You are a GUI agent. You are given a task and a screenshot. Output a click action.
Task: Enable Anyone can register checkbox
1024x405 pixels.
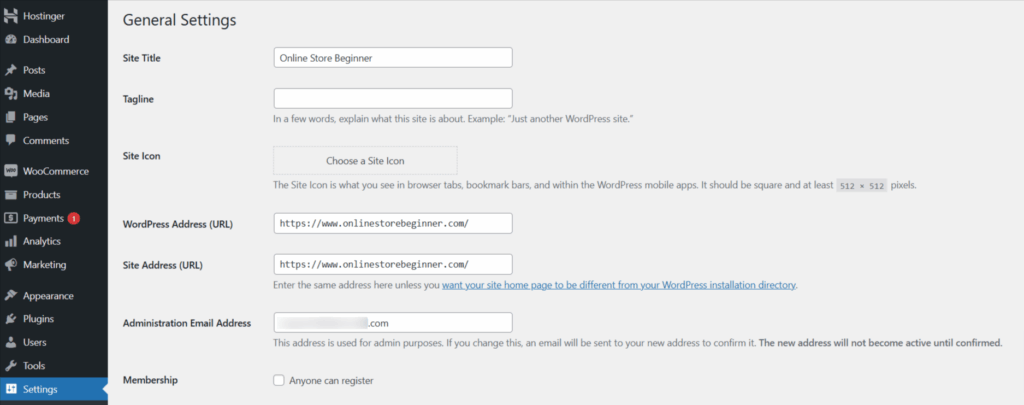[279, 381]
